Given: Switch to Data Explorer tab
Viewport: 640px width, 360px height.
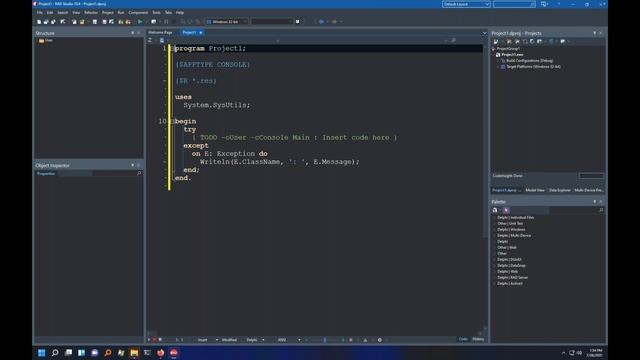Looking at the screenshot, I should click(x=560, y=190).
